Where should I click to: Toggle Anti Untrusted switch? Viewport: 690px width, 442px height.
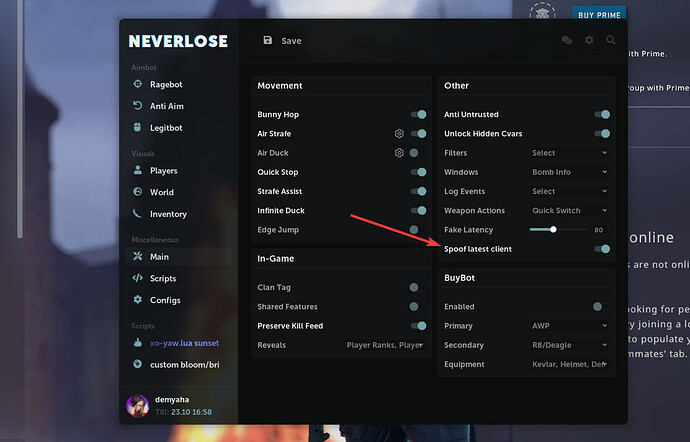tap(602, 114)
